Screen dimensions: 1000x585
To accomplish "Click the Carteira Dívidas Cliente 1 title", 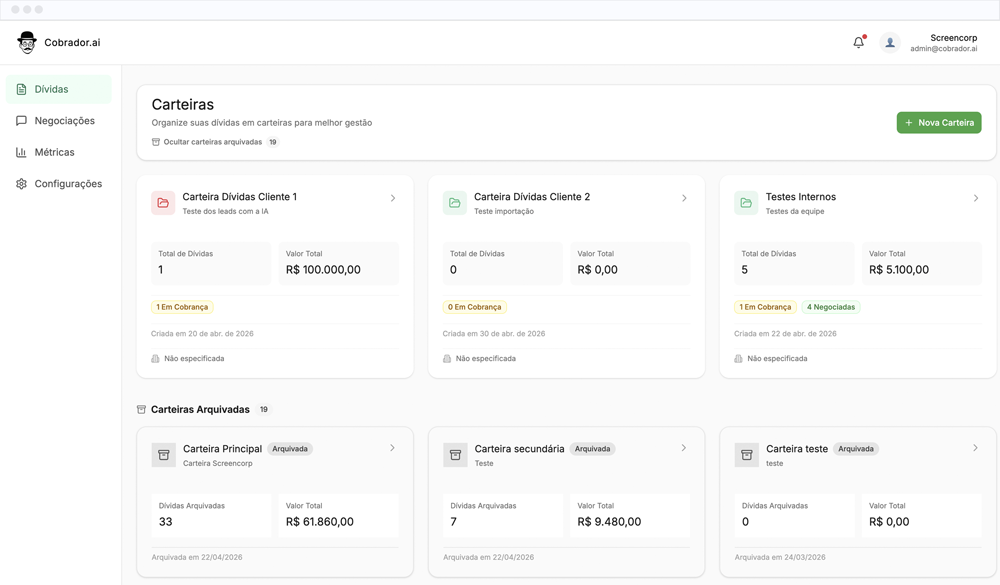I will click(x=240, y=196).
